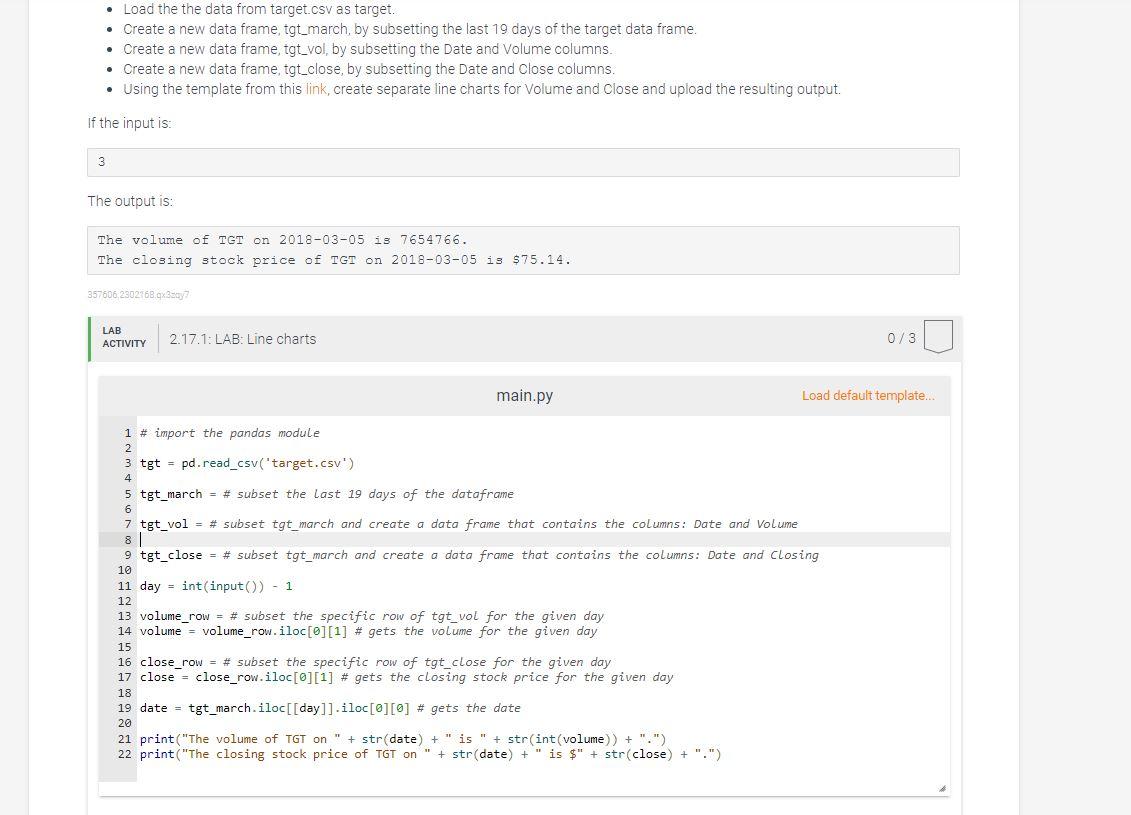Place cursor on the tgt_march comment line
This screenshot has width=1131, height=815.
[x=330, y=493]
